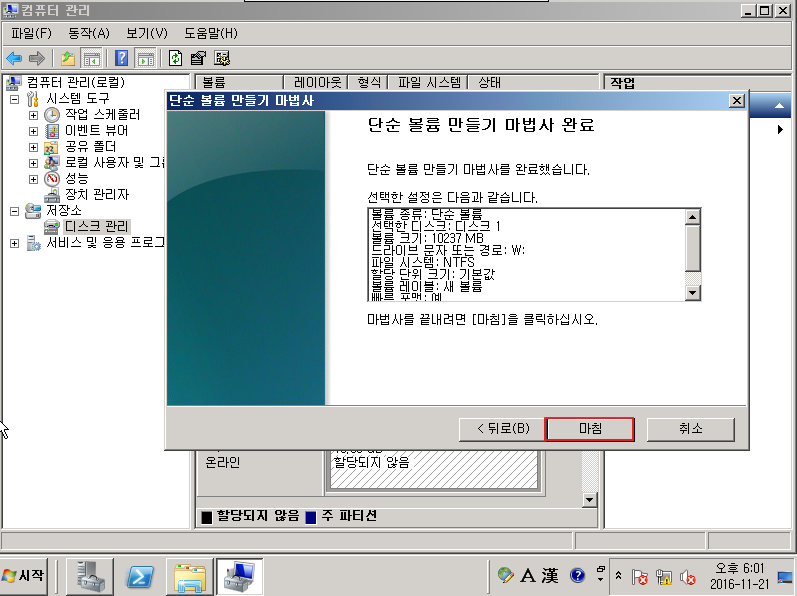Collapse the 작업 pane section arrow
The height and width of the screenshot is (596, 797).
(779, 106)
